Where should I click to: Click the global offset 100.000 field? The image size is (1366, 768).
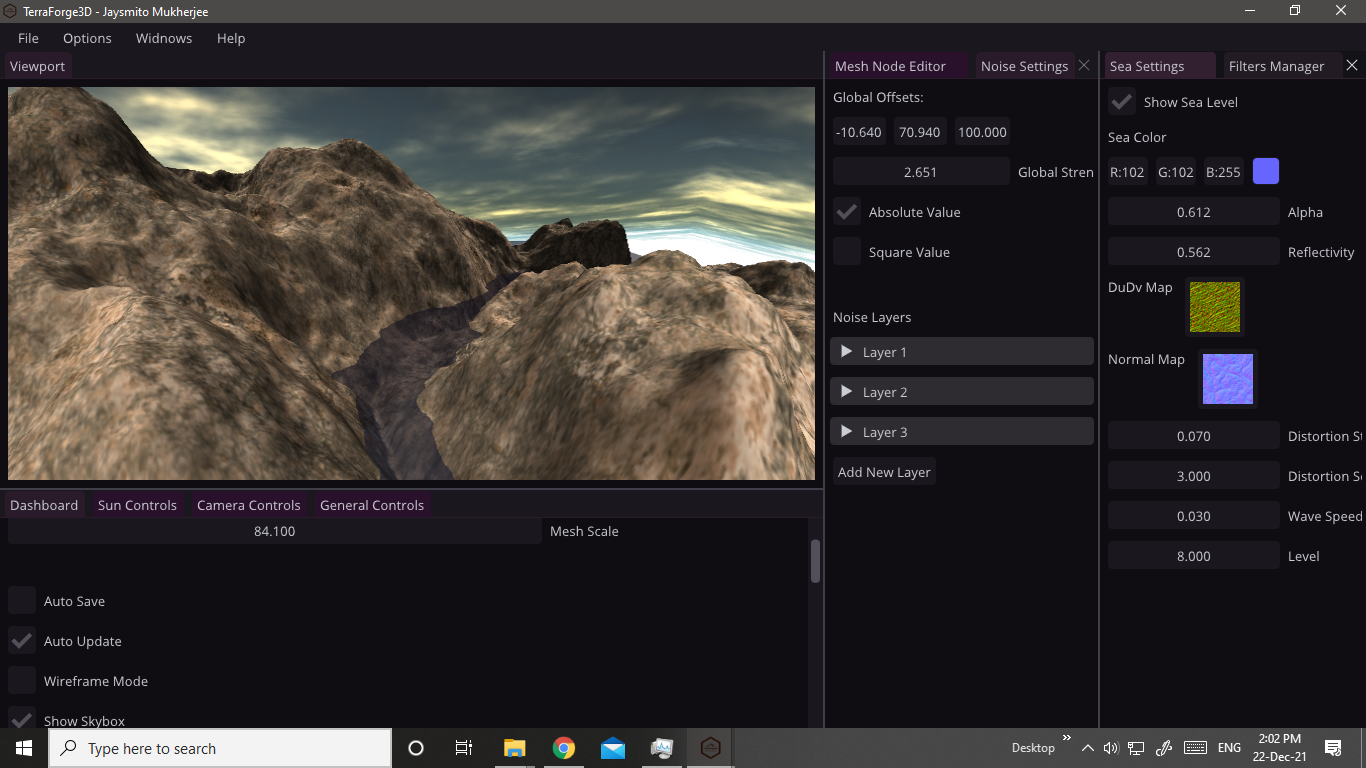[x=982, y=131]
